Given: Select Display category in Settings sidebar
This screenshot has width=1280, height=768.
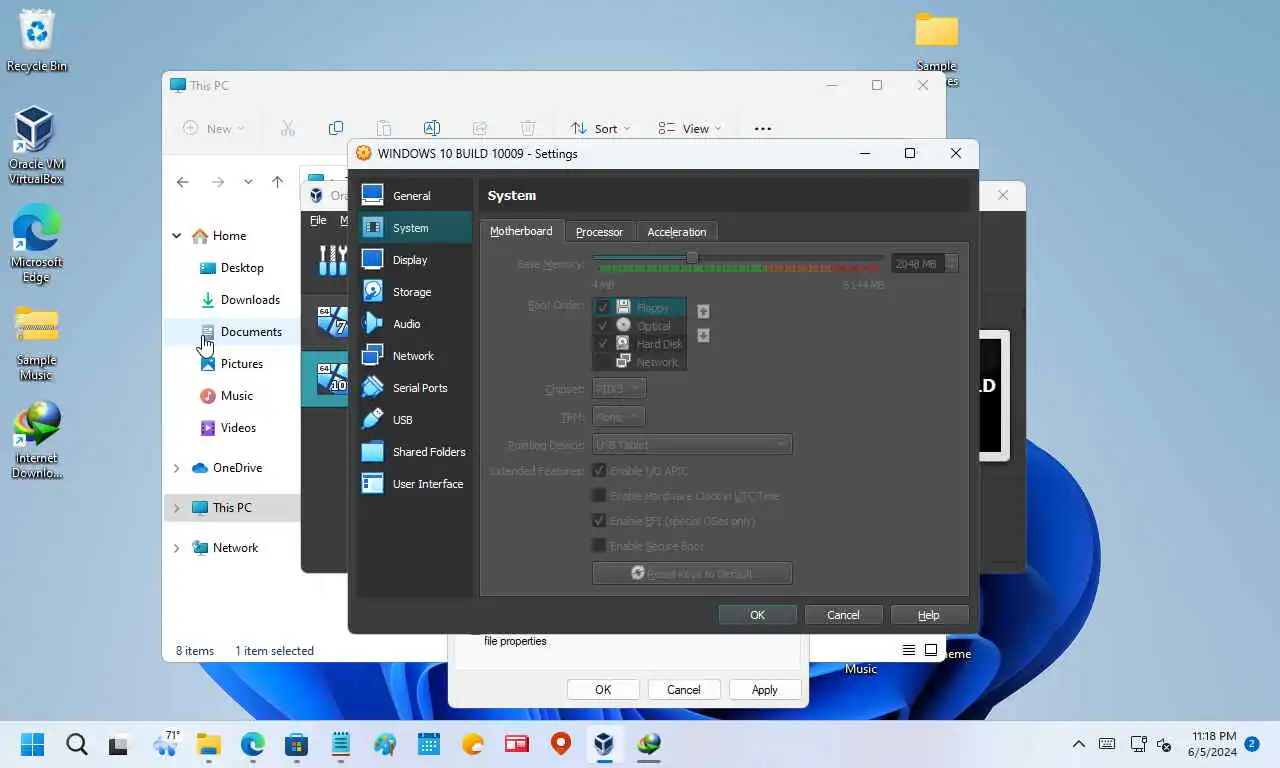Looking at the screenshot, I should [x=415, y=260].
